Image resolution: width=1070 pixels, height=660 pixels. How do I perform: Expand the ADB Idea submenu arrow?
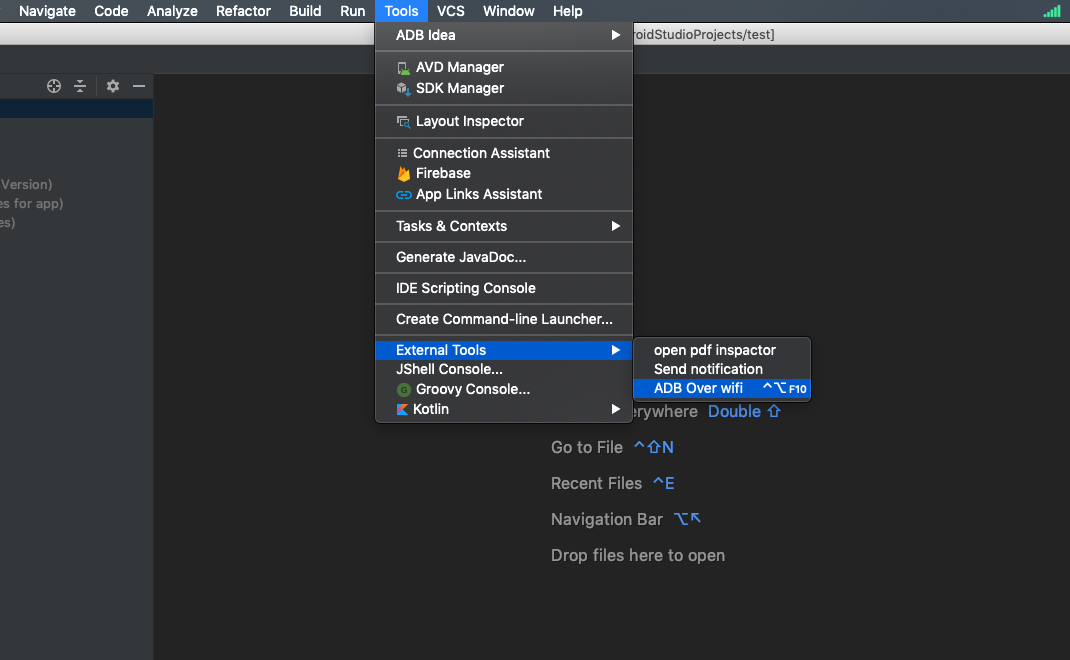click(616, 35)
